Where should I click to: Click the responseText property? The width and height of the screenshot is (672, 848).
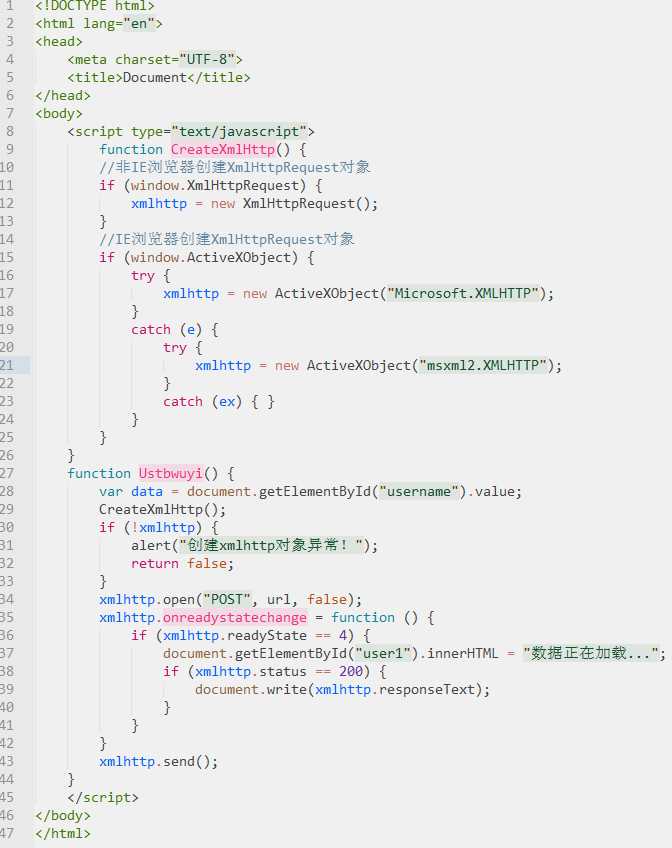point(427,689)
